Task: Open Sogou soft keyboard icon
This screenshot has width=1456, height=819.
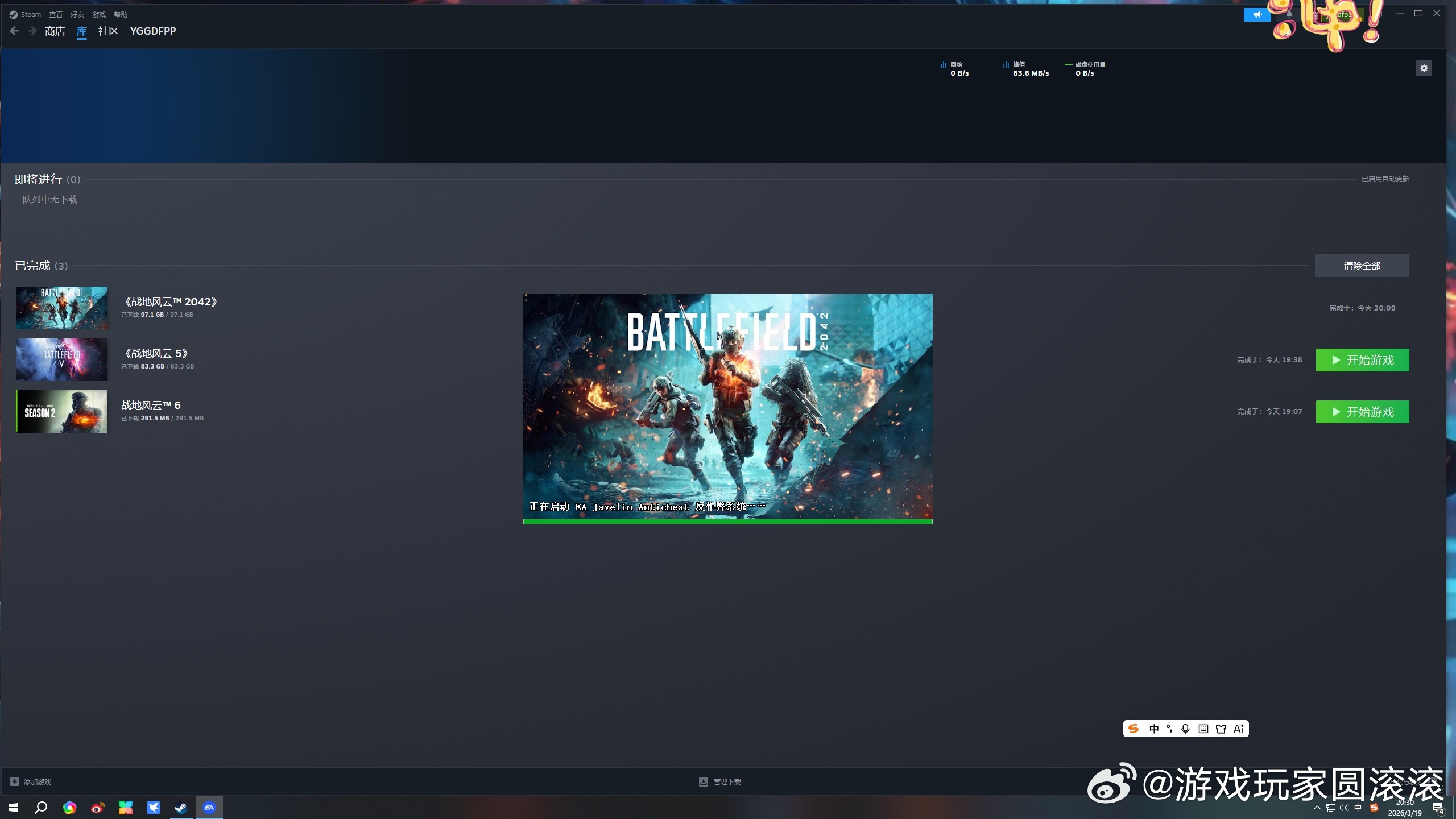Action: (1203, 729)
